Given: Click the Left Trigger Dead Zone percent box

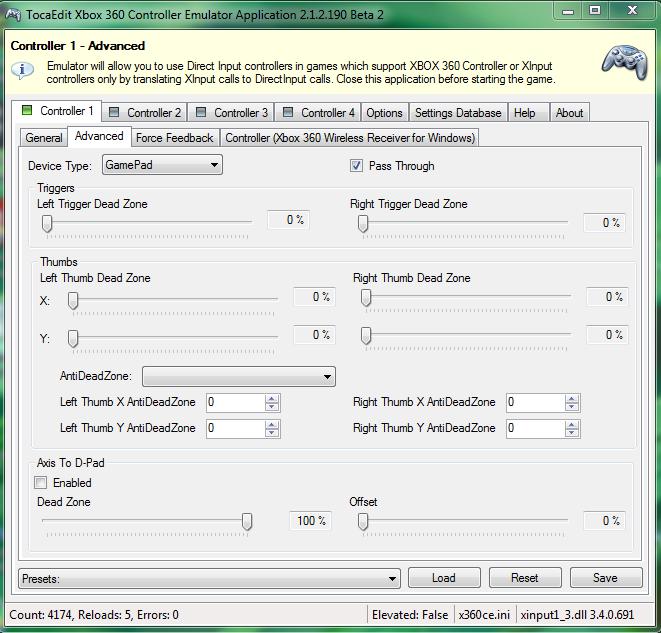Looking at the screenshot, I should click(x=289, y=220).
